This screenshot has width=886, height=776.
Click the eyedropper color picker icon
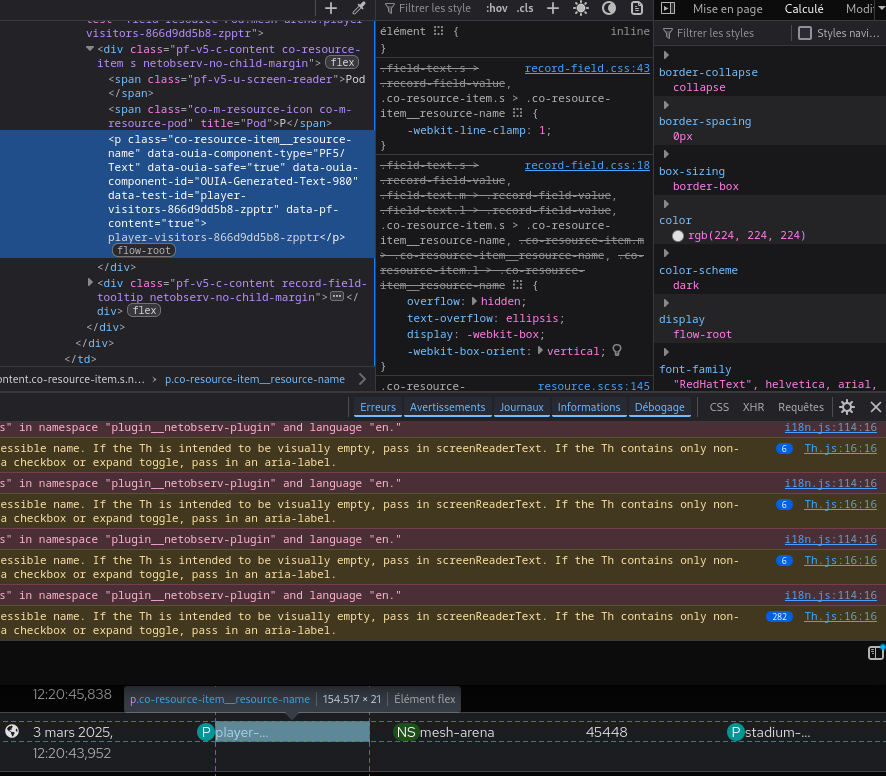tap(359, 8)
